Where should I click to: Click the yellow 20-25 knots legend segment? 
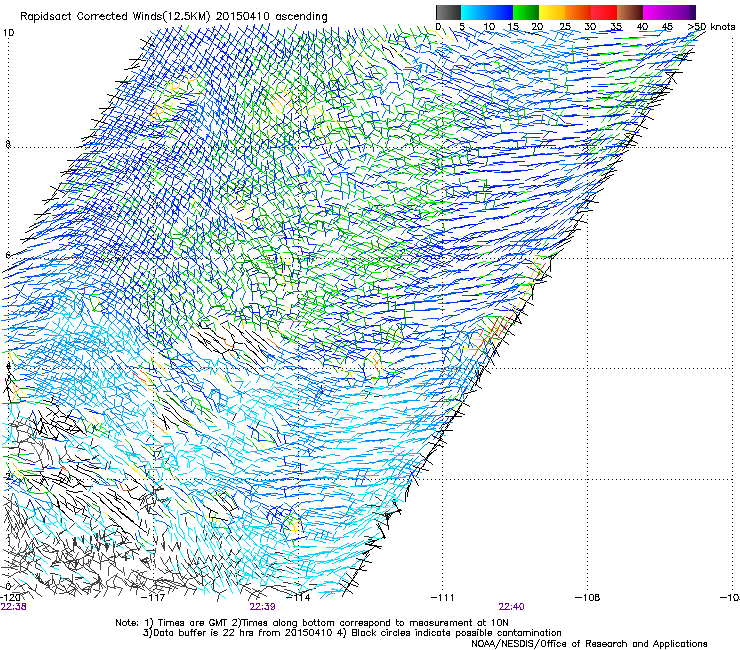click(x=552, y=12)
